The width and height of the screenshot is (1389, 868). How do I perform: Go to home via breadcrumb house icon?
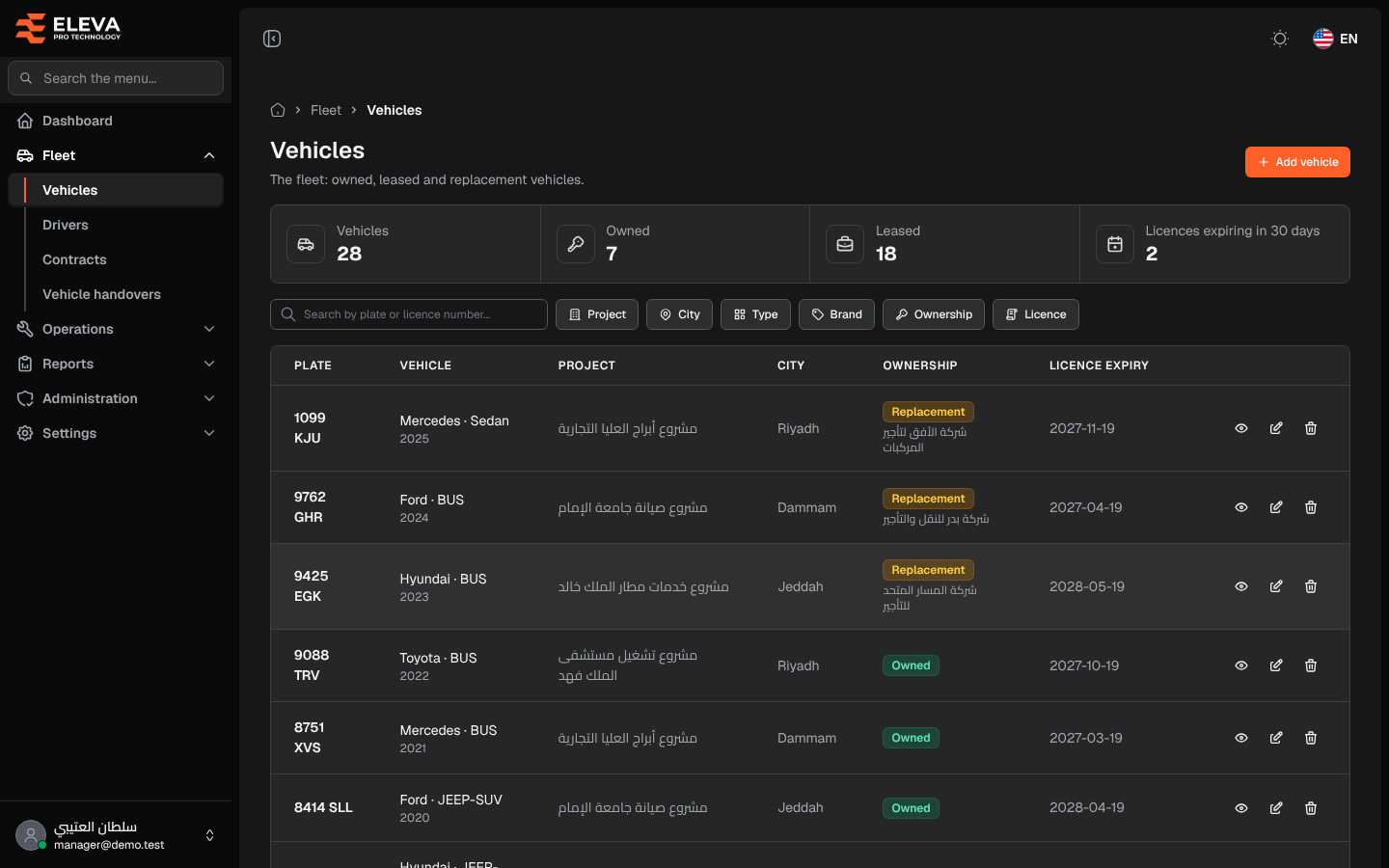pos(278,110)
